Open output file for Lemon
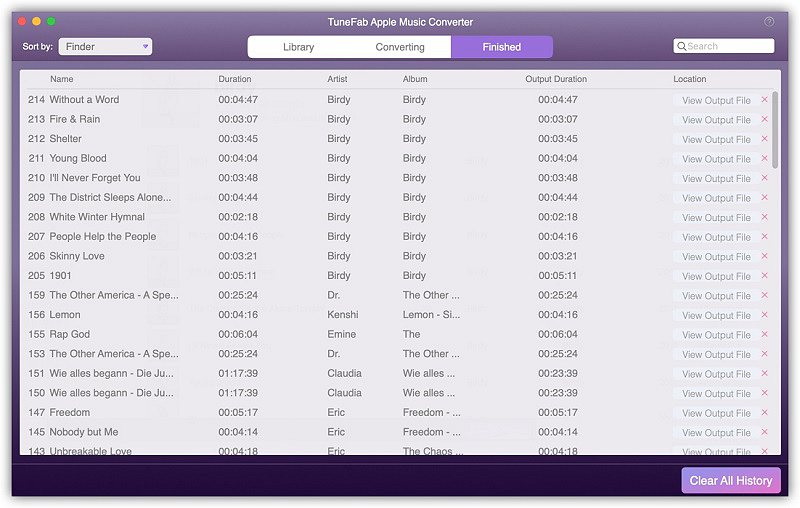This screenshot has height=508, width=800. (716, 316)
